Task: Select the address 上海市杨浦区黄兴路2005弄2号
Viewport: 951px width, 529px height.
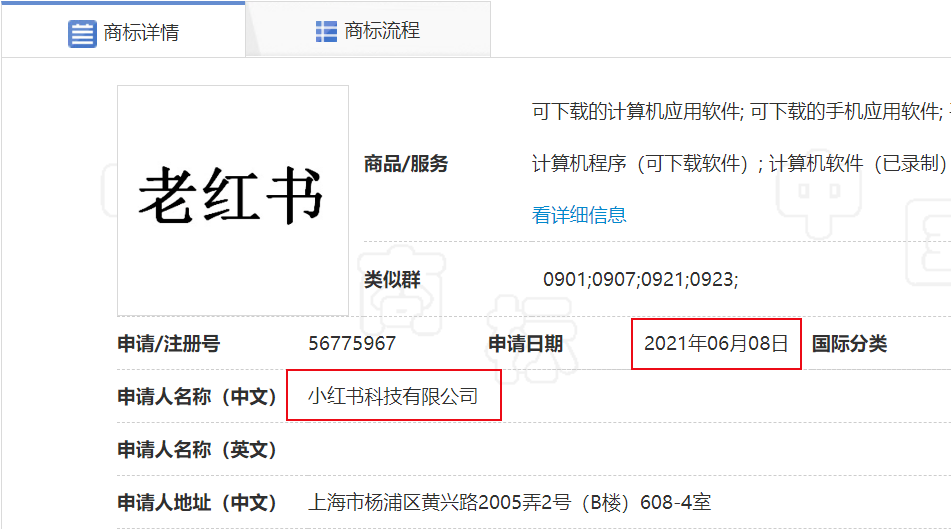Action: click(439, 502)
